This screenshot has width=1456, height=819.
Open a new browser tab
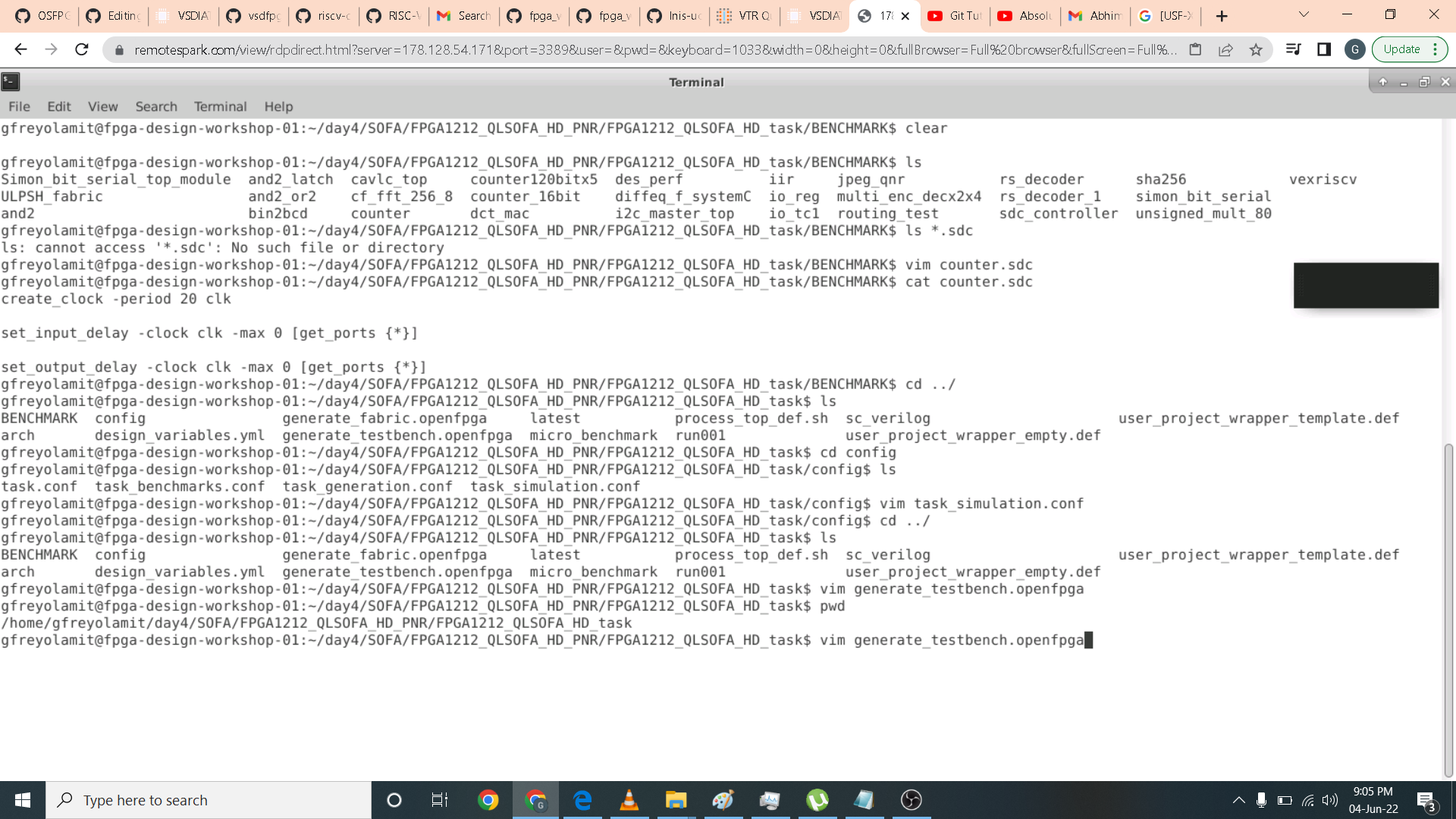[1222, 16]
